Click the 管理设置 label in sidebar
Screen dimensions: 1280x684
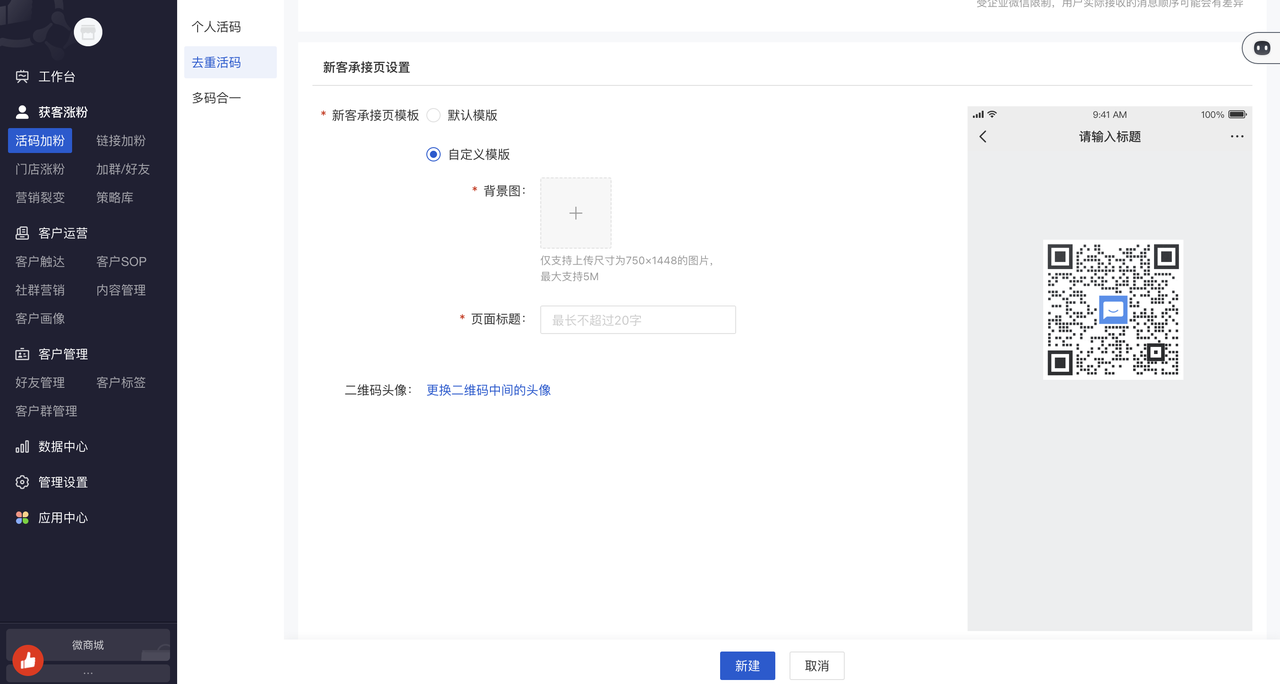63,482
